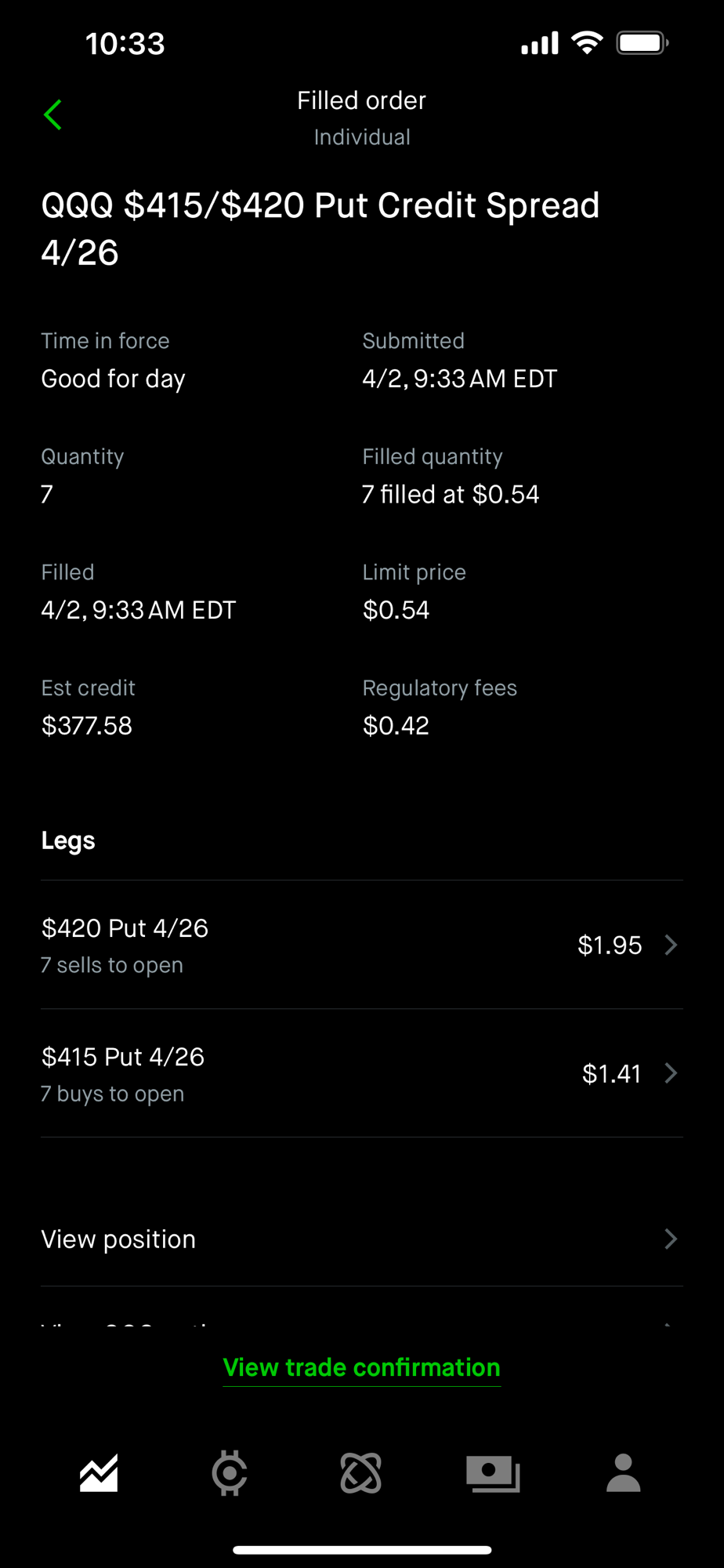
Task: Tap the chevron on the View position row
Action: (671, 1239)
